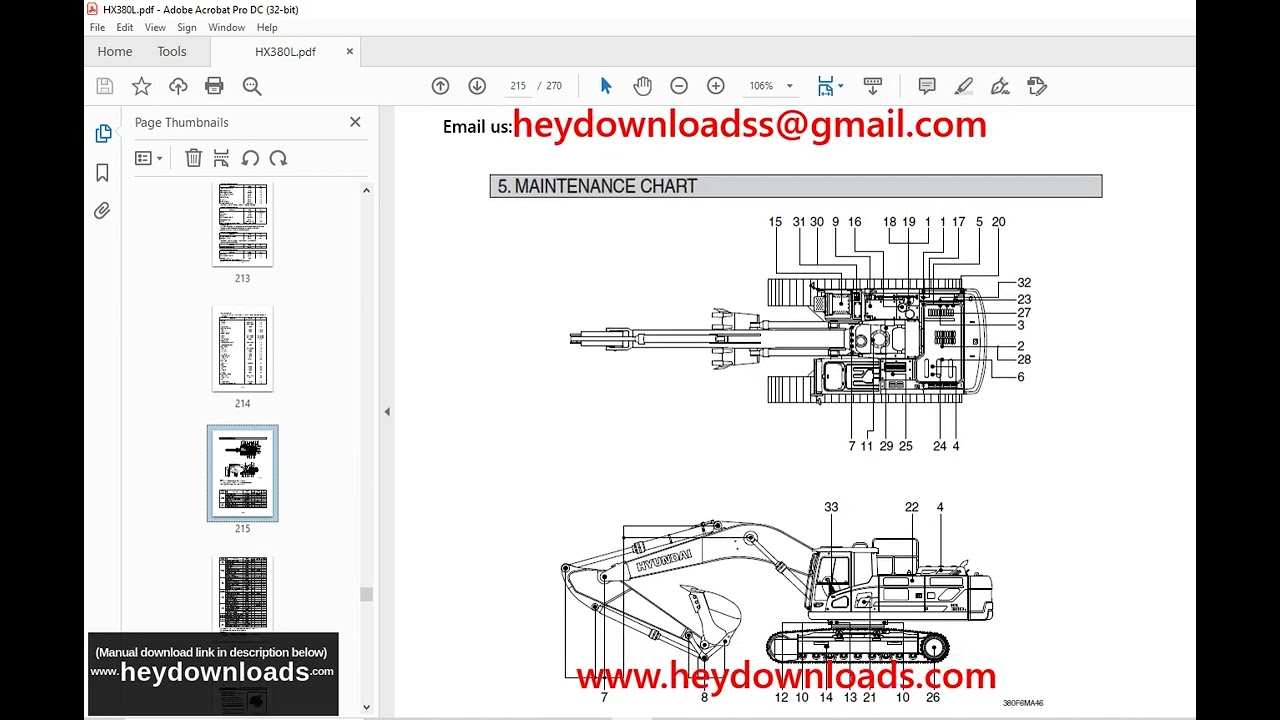Click the '/ 270' total page count
The image size is (1280, 720).
click(550, 86)
